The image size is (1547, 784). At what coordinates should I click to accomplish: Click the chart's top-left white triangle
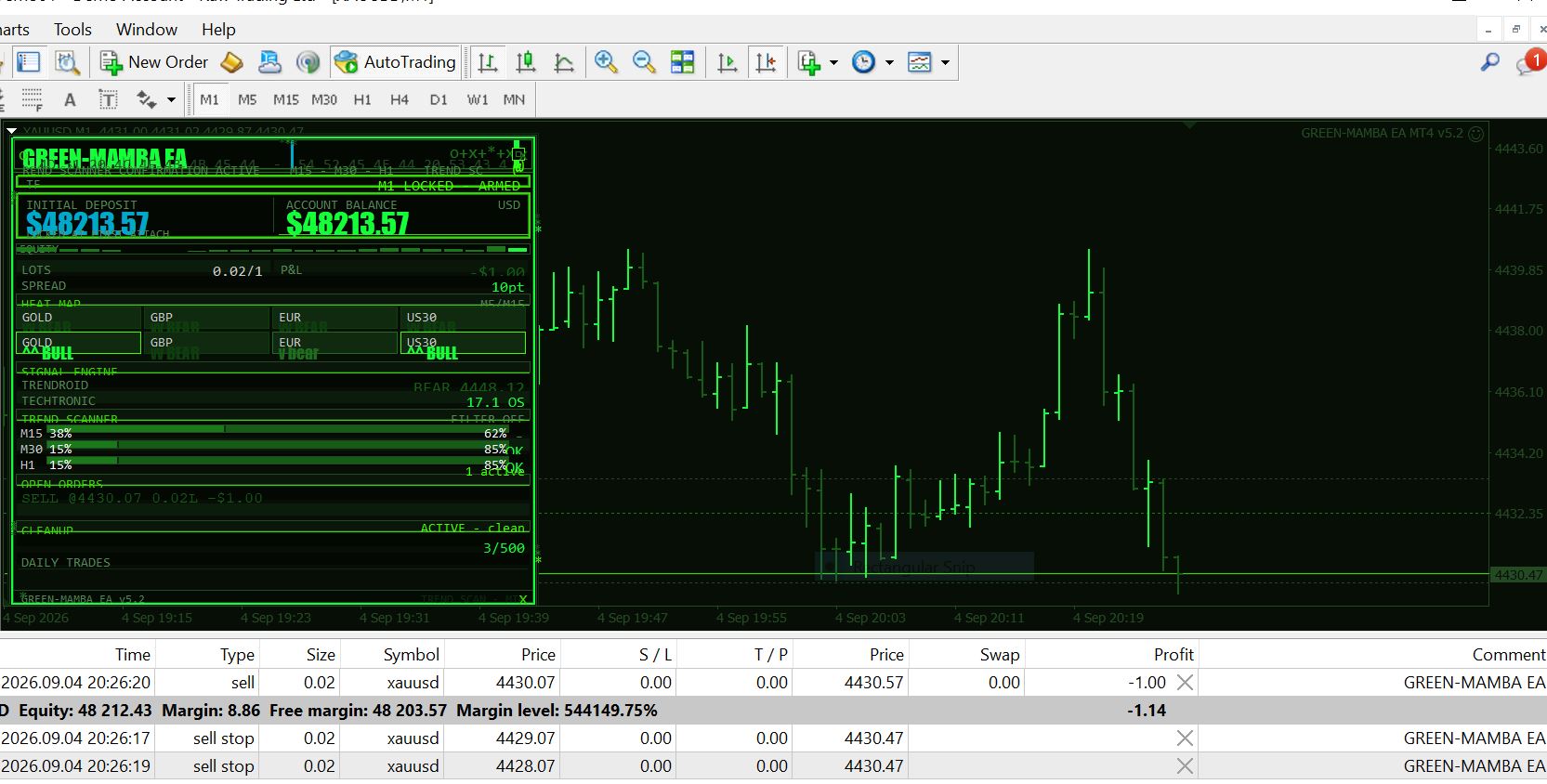click(x=11, y=131)
